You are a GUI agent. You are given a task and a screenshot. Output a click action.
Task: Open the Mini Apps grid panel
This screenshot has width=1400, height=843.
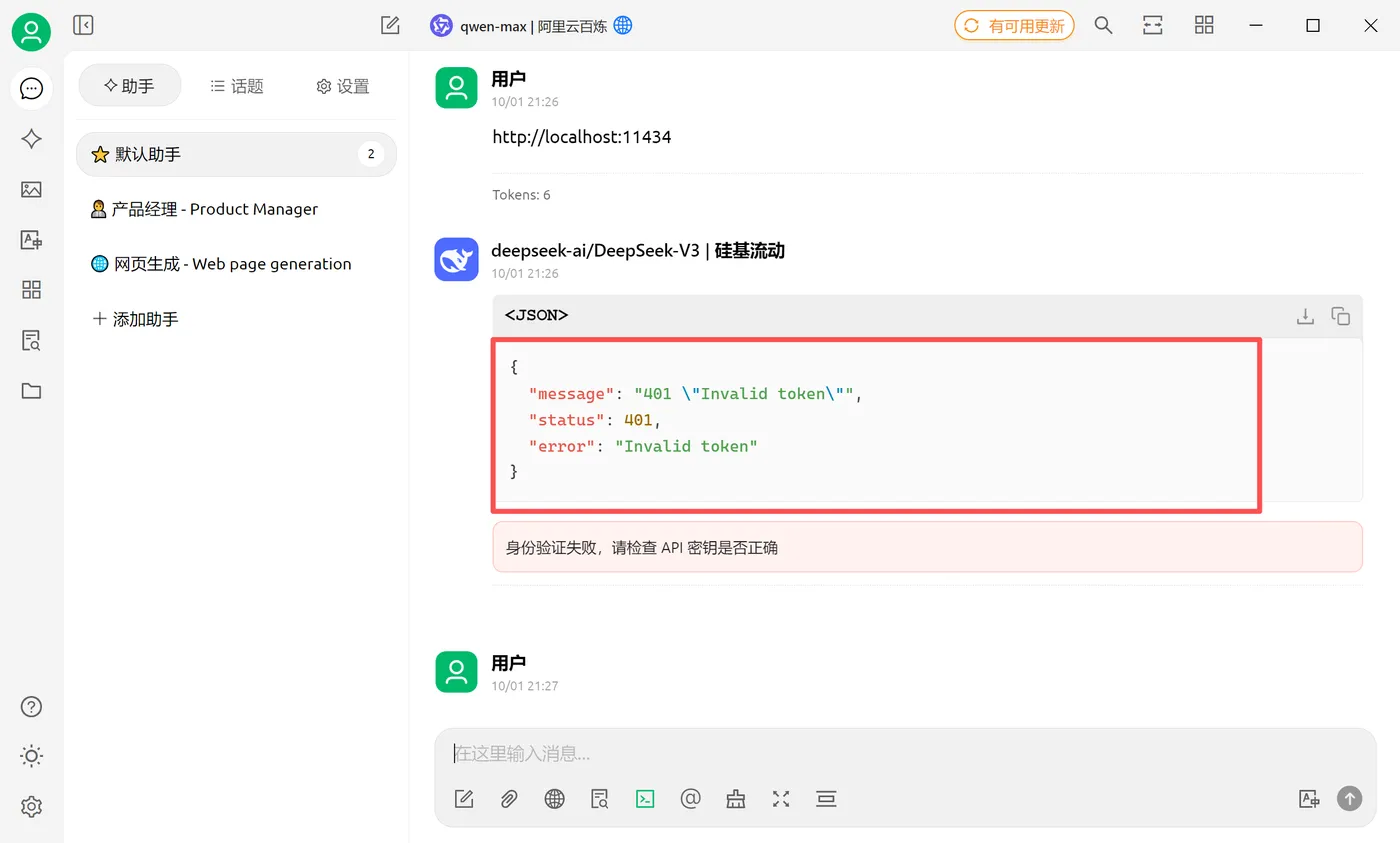(x=31, y=289)
